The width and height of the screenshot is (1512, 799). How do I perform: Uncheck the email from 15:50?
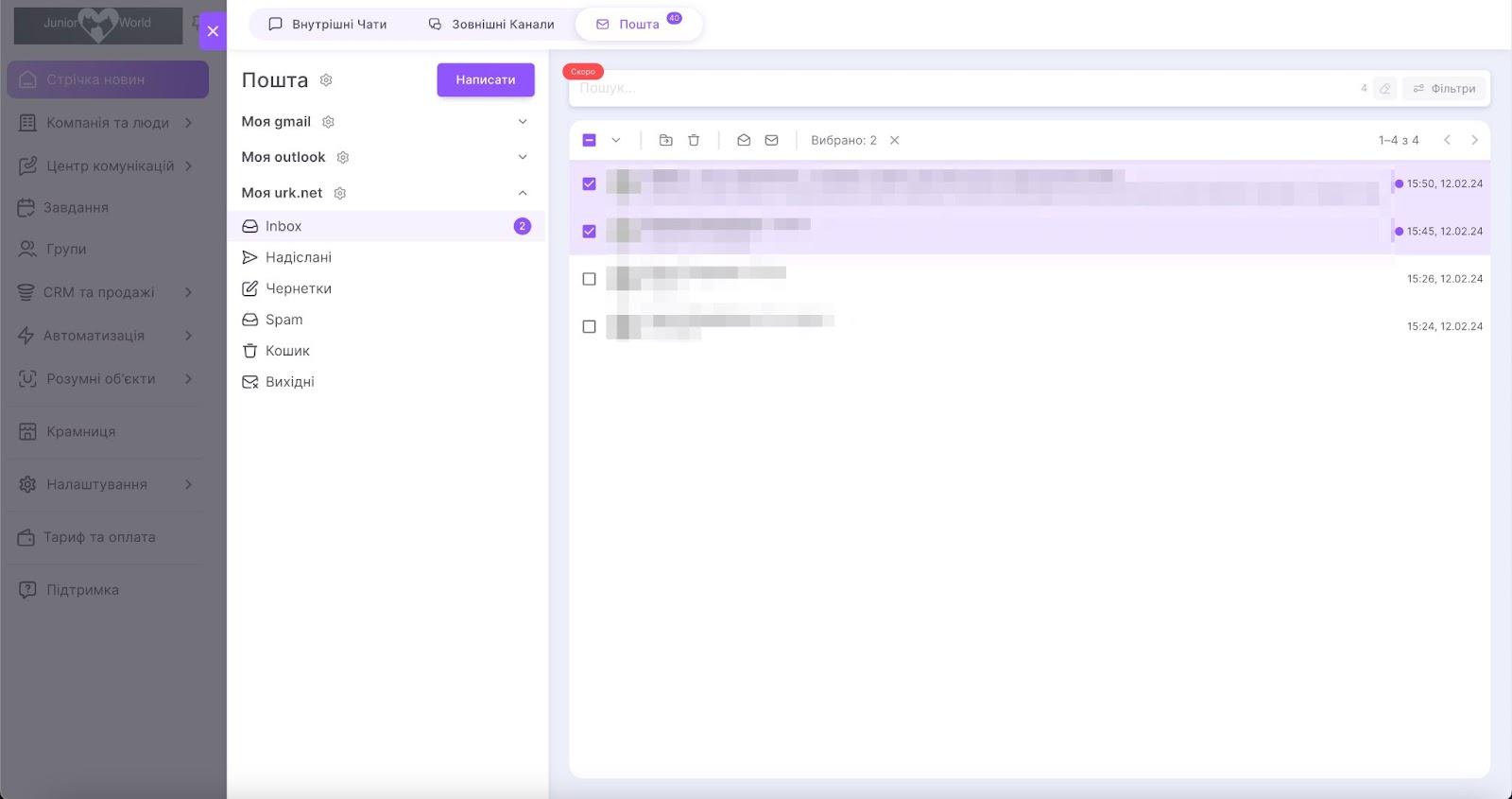click(x=590, y=184)
